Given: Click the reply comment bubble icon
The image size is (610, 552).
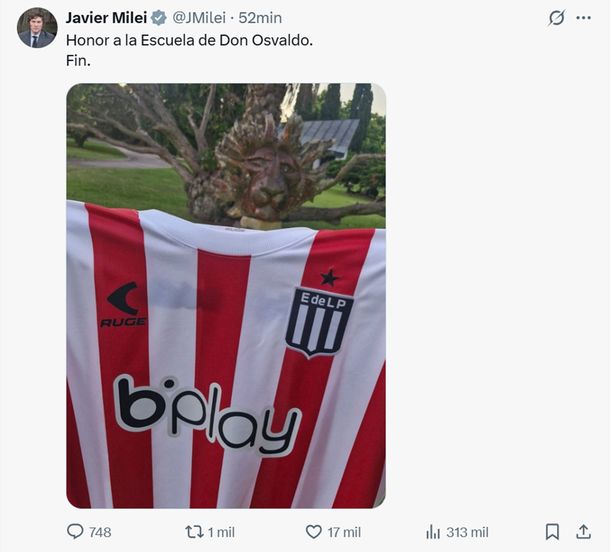Looking at the screenshot, I should (x=75, y=531).
